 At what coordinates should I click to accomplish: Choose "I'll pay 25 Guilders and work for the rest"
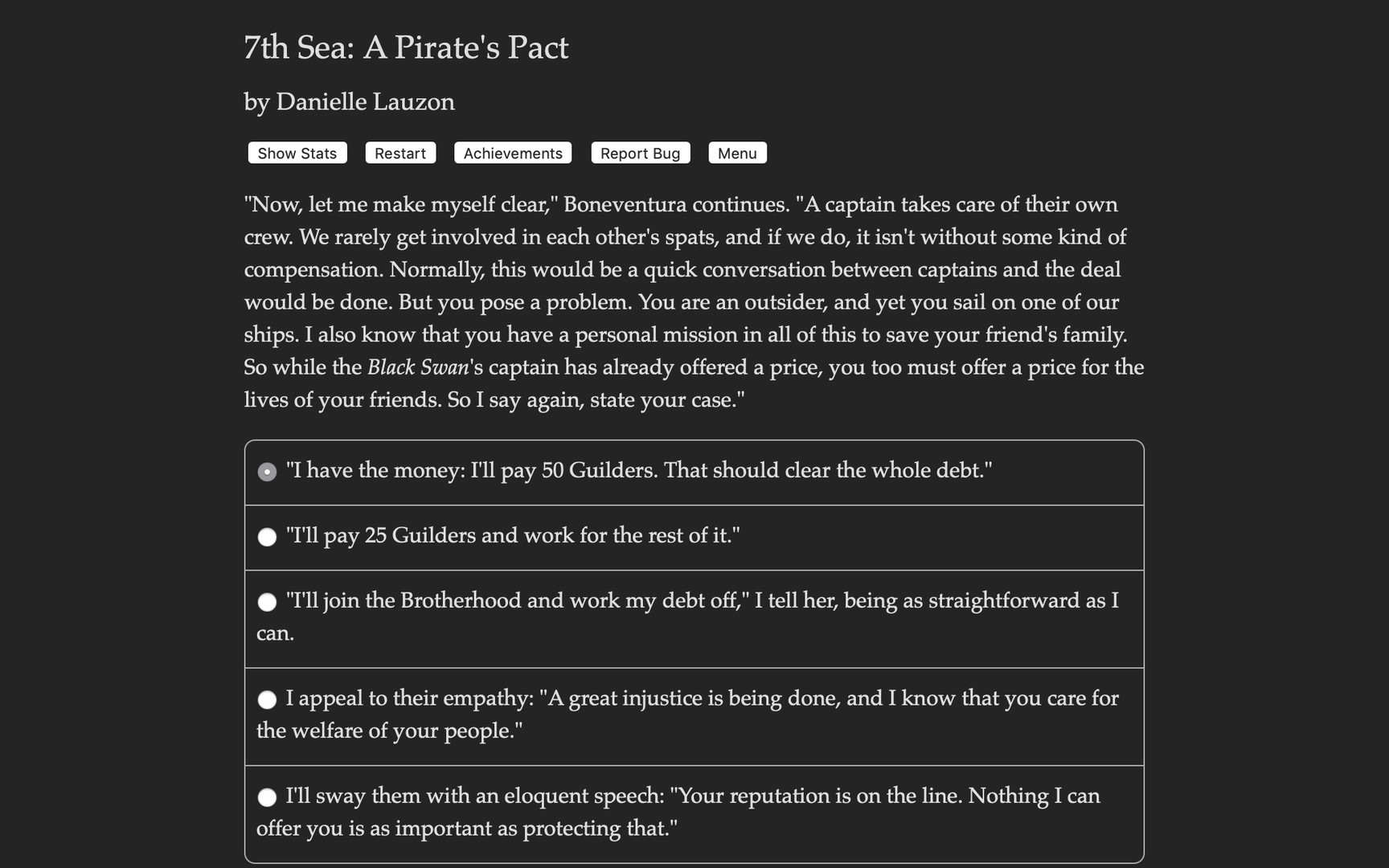pyautogui.click(x=267, y=537)
